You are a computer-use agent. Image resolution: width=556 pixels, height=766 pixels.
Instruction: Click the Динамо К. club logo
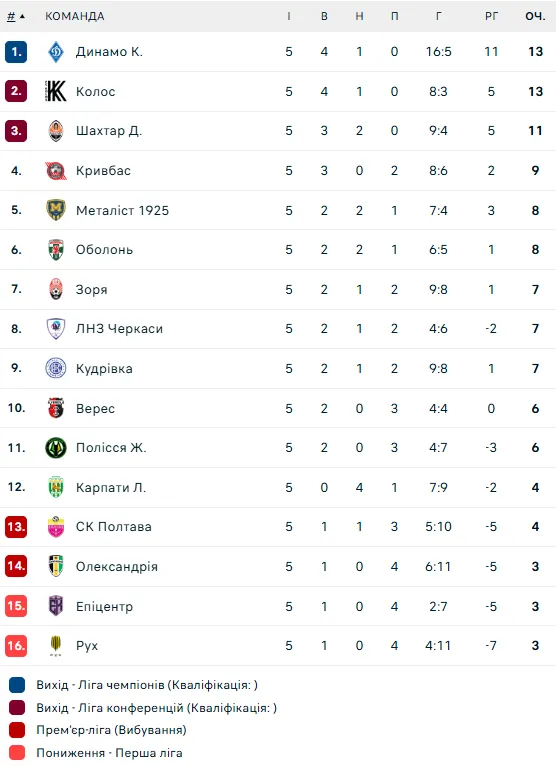point(56,52)
